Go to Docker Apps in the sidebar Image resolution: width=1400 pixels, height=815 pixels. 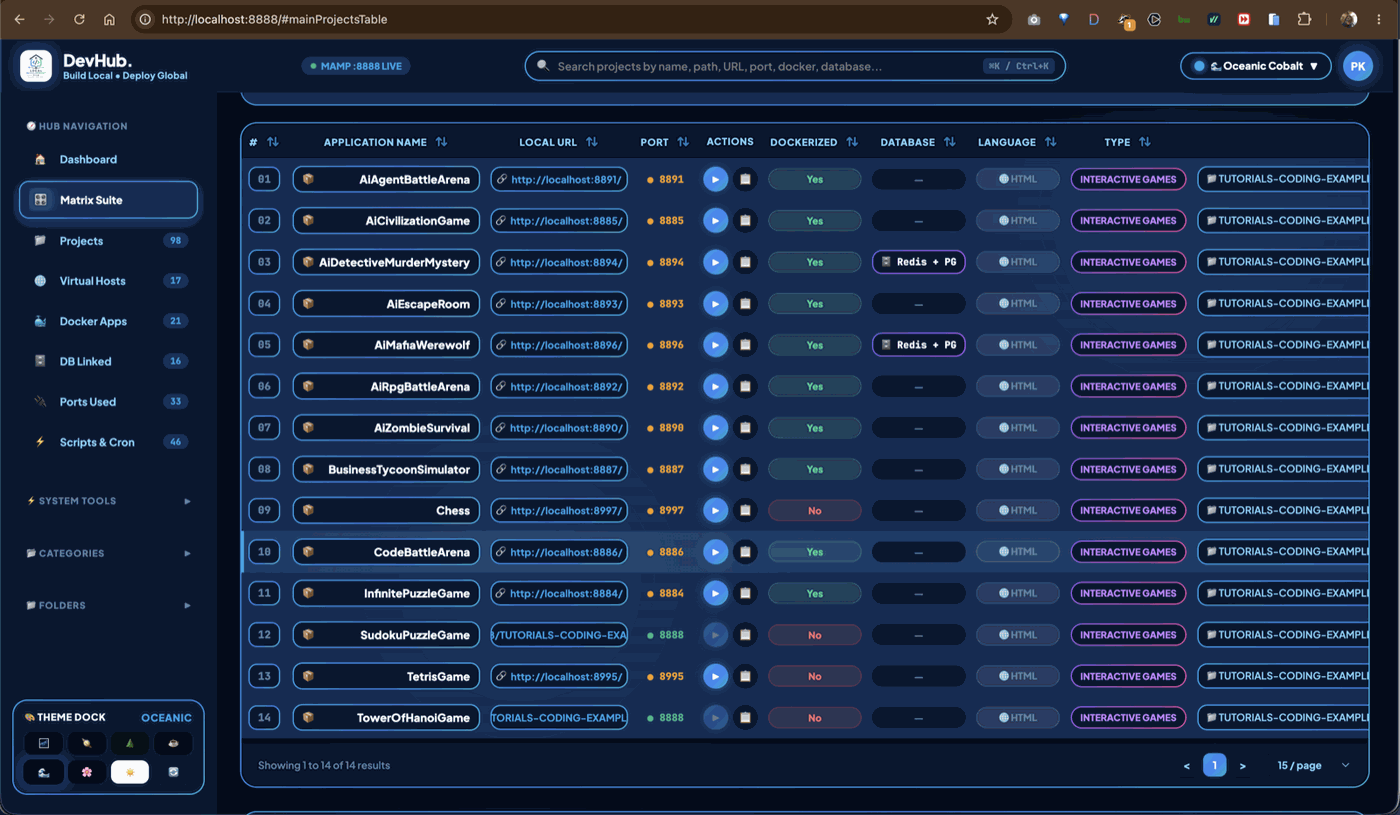pos(109,321)
